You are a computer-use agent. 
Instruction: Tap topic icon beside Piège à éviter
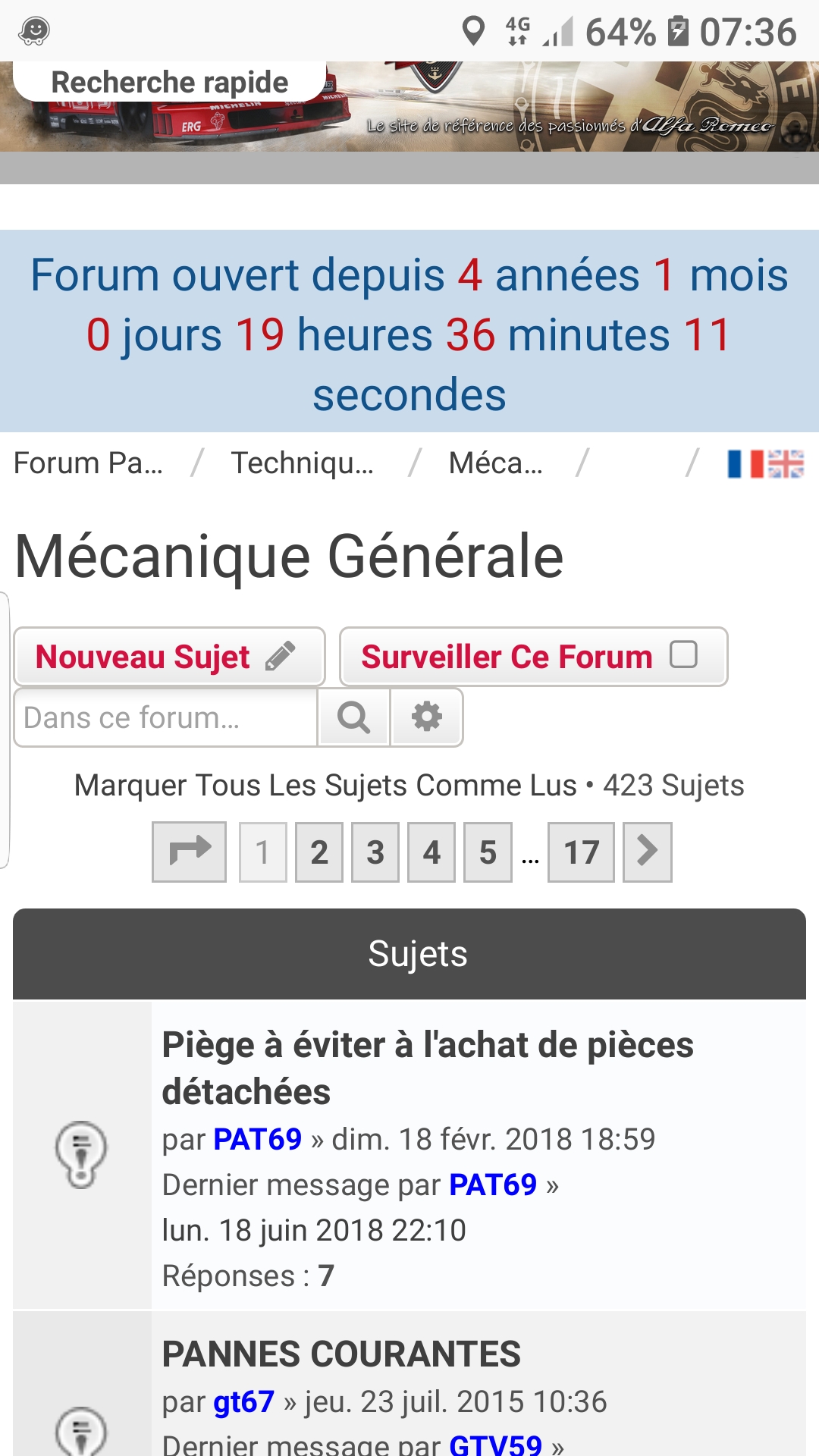81,1153
